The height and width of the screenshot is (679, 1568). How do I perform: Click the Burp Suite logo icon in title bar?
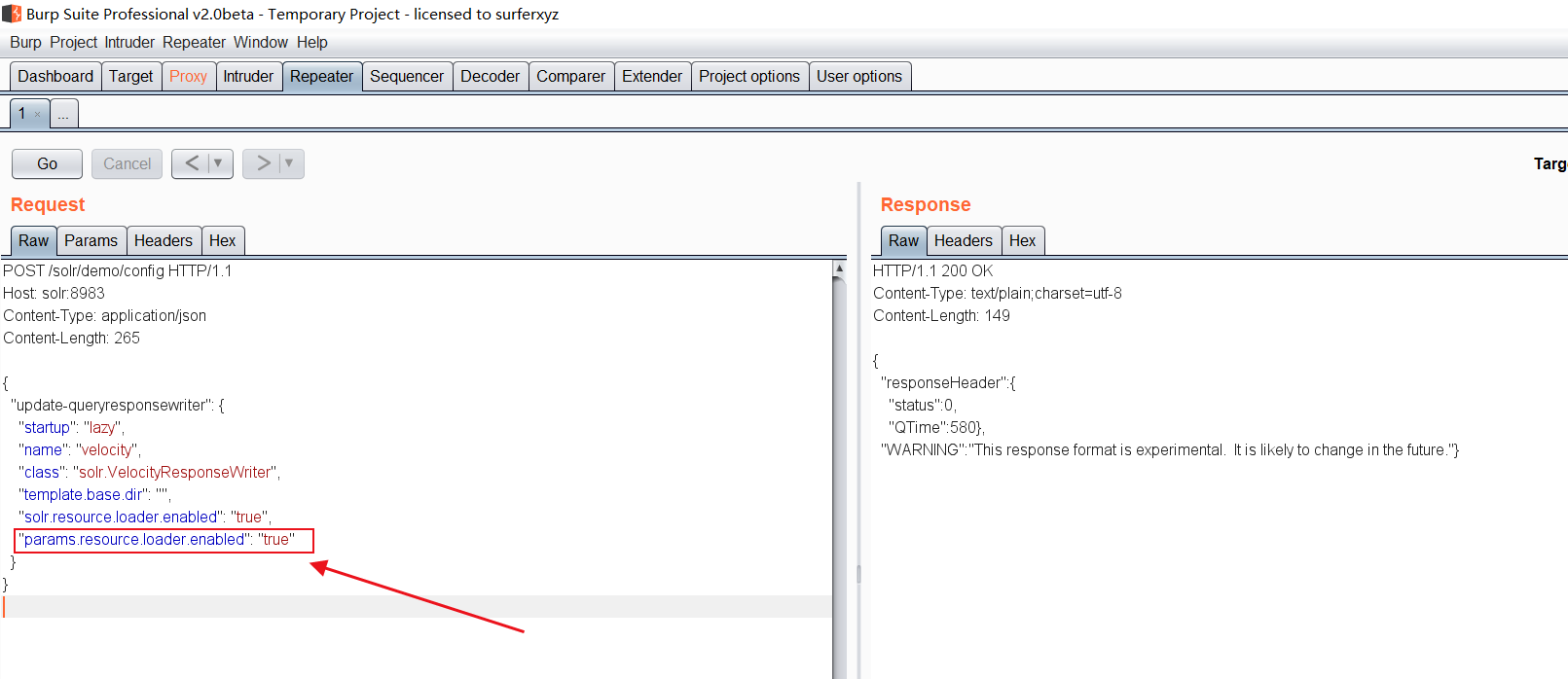(x=12, y=14)
